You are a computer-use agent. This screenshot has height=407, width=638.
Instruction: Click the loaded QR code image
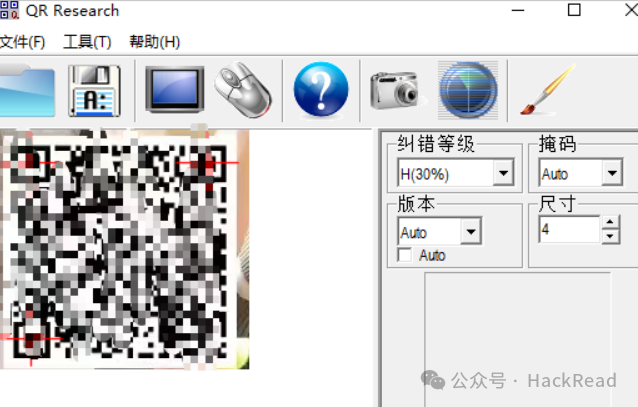click(125, 249)
